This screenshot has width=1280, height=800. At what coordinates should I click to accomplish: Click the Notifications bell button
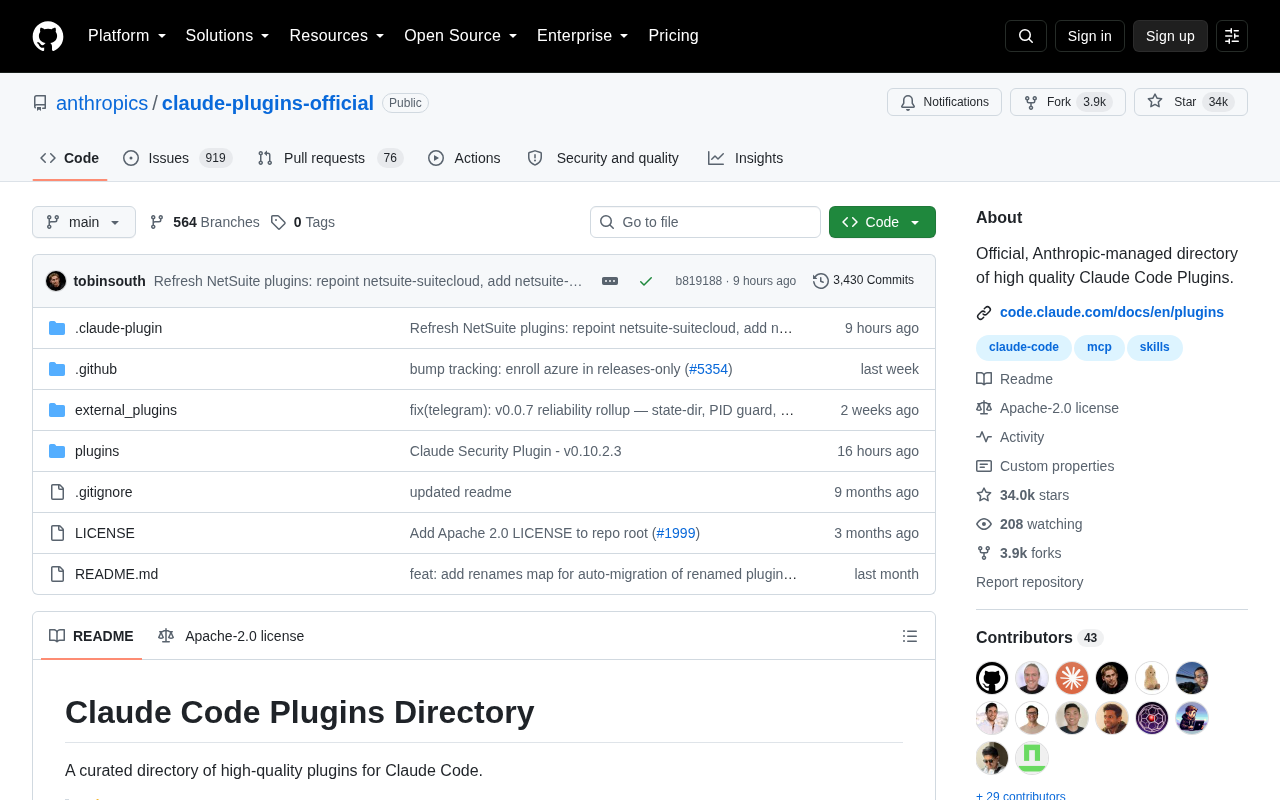click(x=944, y=102)
